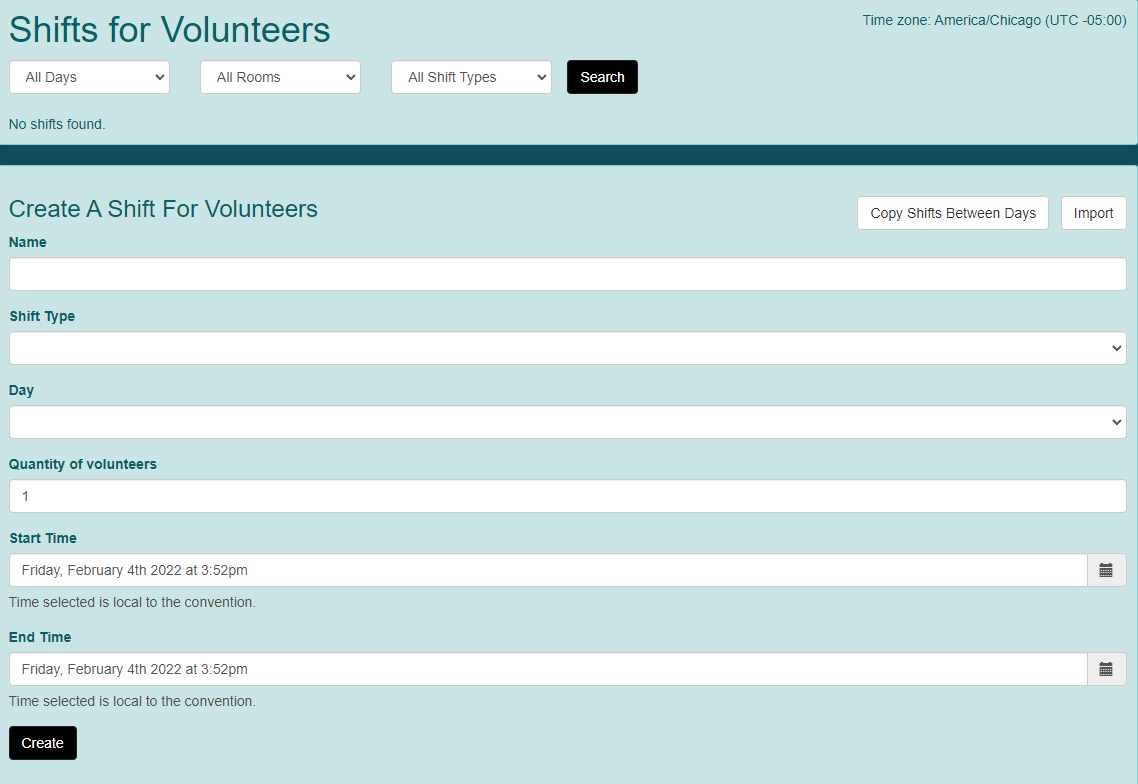The height and width of the screenshot is (784, 1138).
Task: Click the Import button
Action: [x=1094, y=213]
